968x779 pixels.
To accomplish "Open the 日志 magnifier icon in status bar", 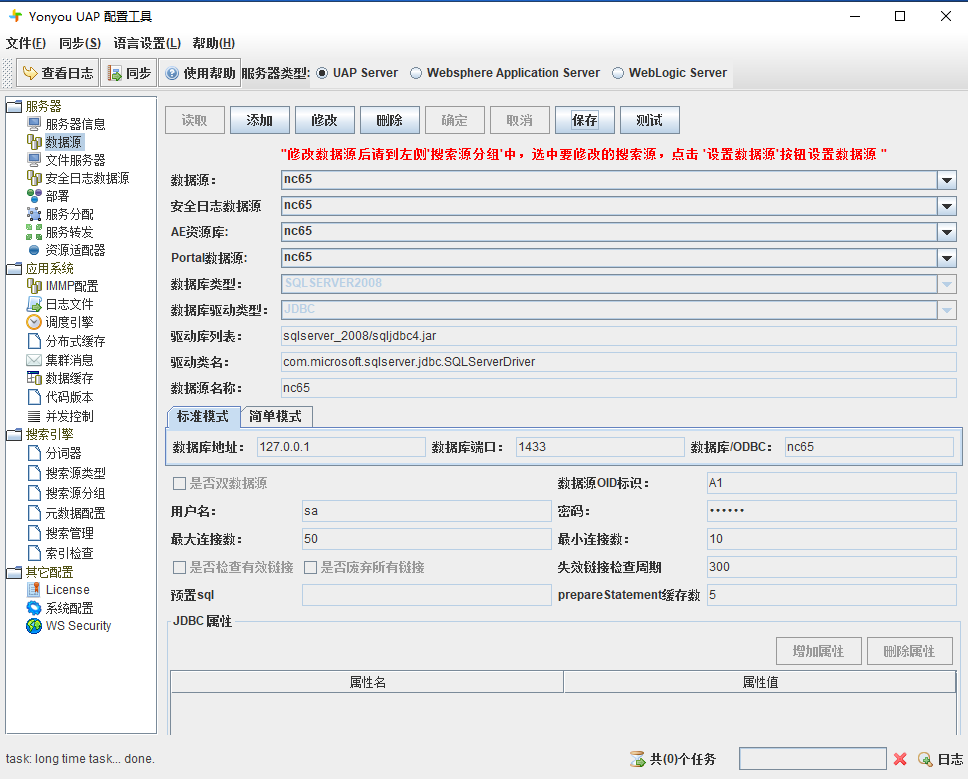I will coord(925,759).
